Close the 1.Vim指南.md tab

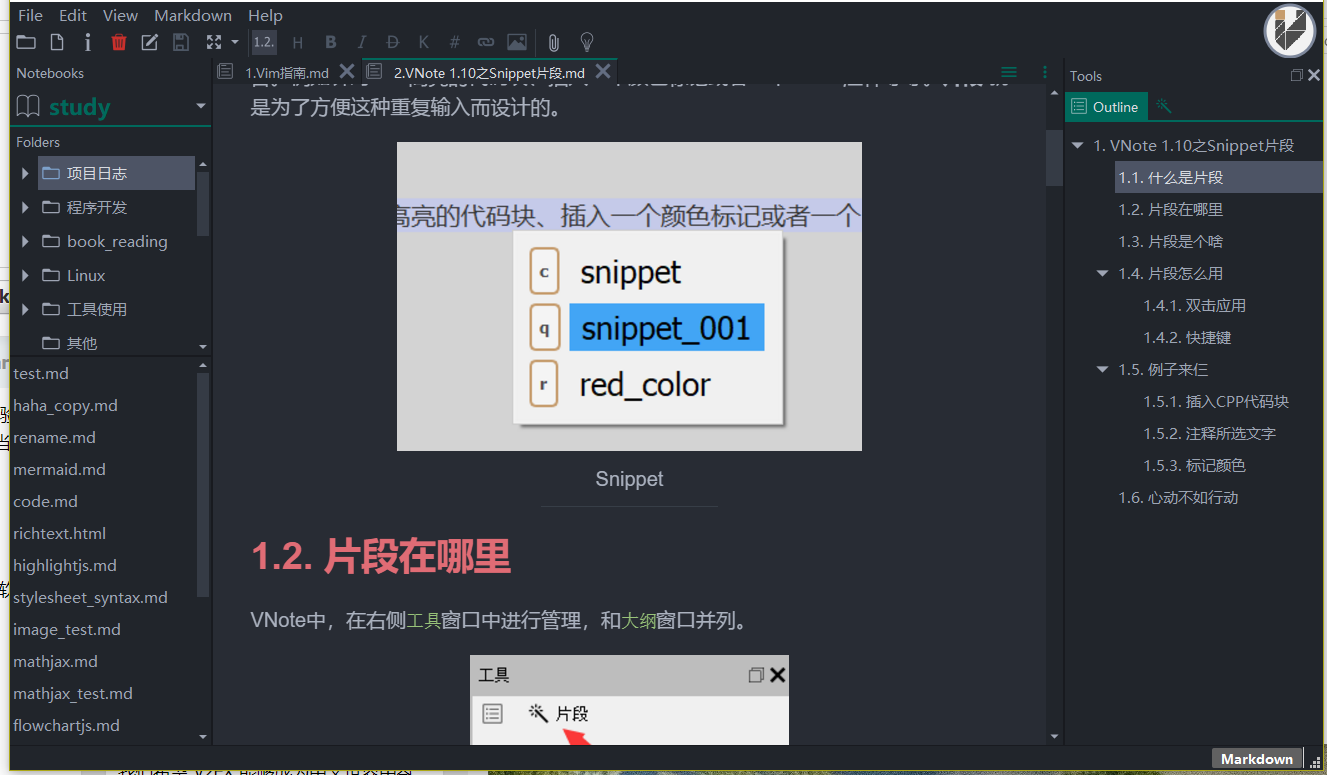point(347,71)
